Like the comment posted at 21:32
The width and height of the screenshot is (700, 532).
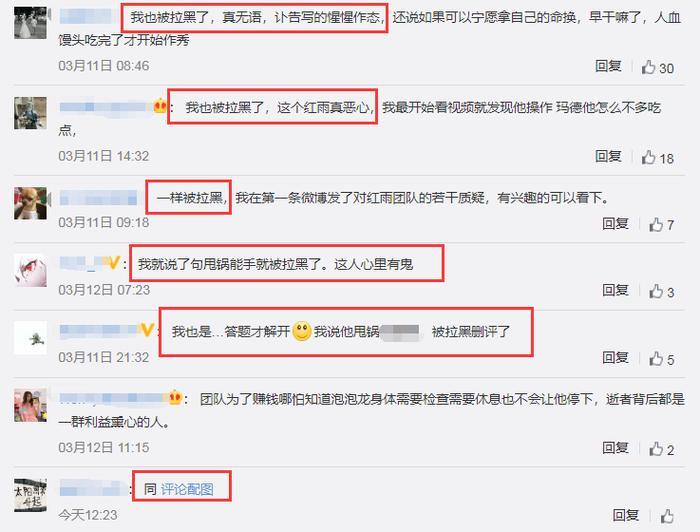click(656, 359)
